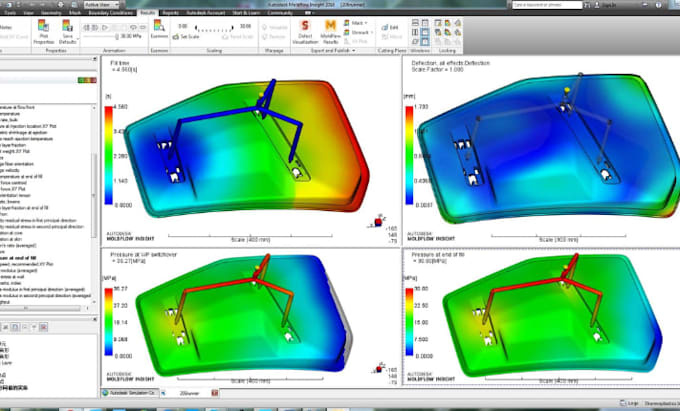The image size is (680, 411).
Task: Toggle the highlighted middle window layout
Action: tap(425, 33)
